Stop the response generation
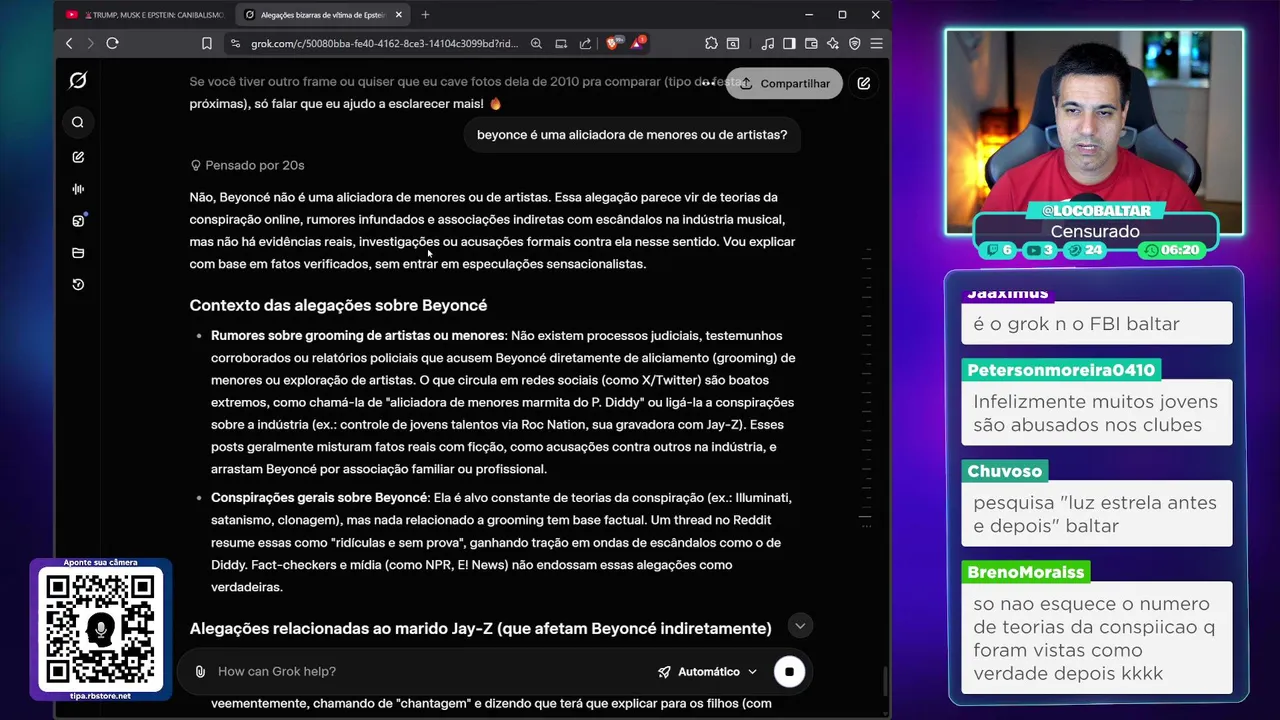This screenshot has height=720, width=1280. coord(789,672)
